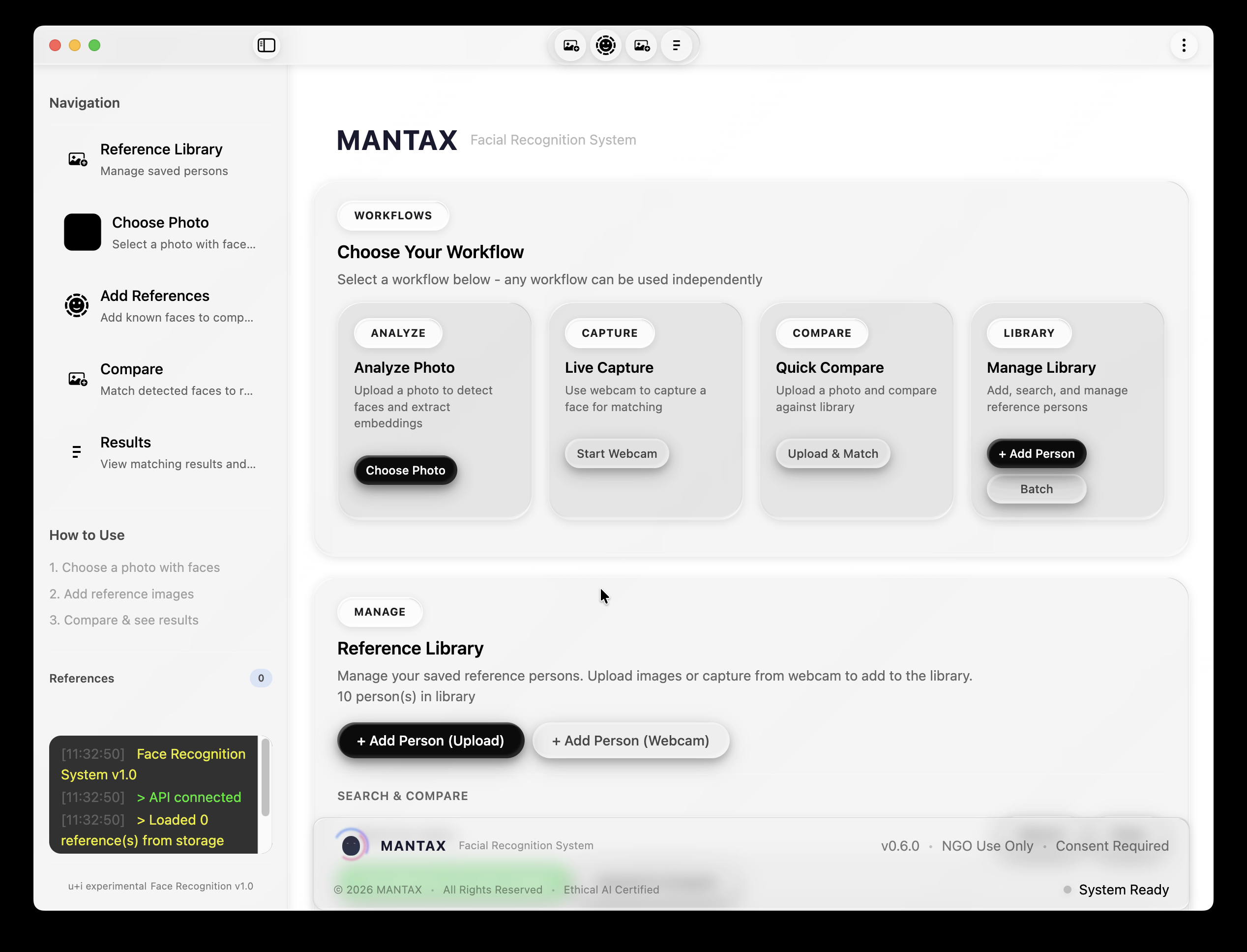Click the black Choose Photo square in sidebar
The image size is (1247, 952).
pos(83,232)
